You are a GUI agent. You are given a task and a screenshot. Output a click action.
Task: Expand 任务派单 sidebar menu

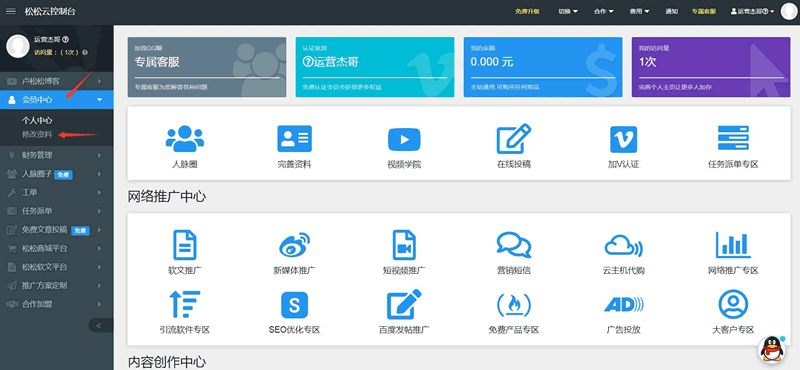tap(57, 211)
